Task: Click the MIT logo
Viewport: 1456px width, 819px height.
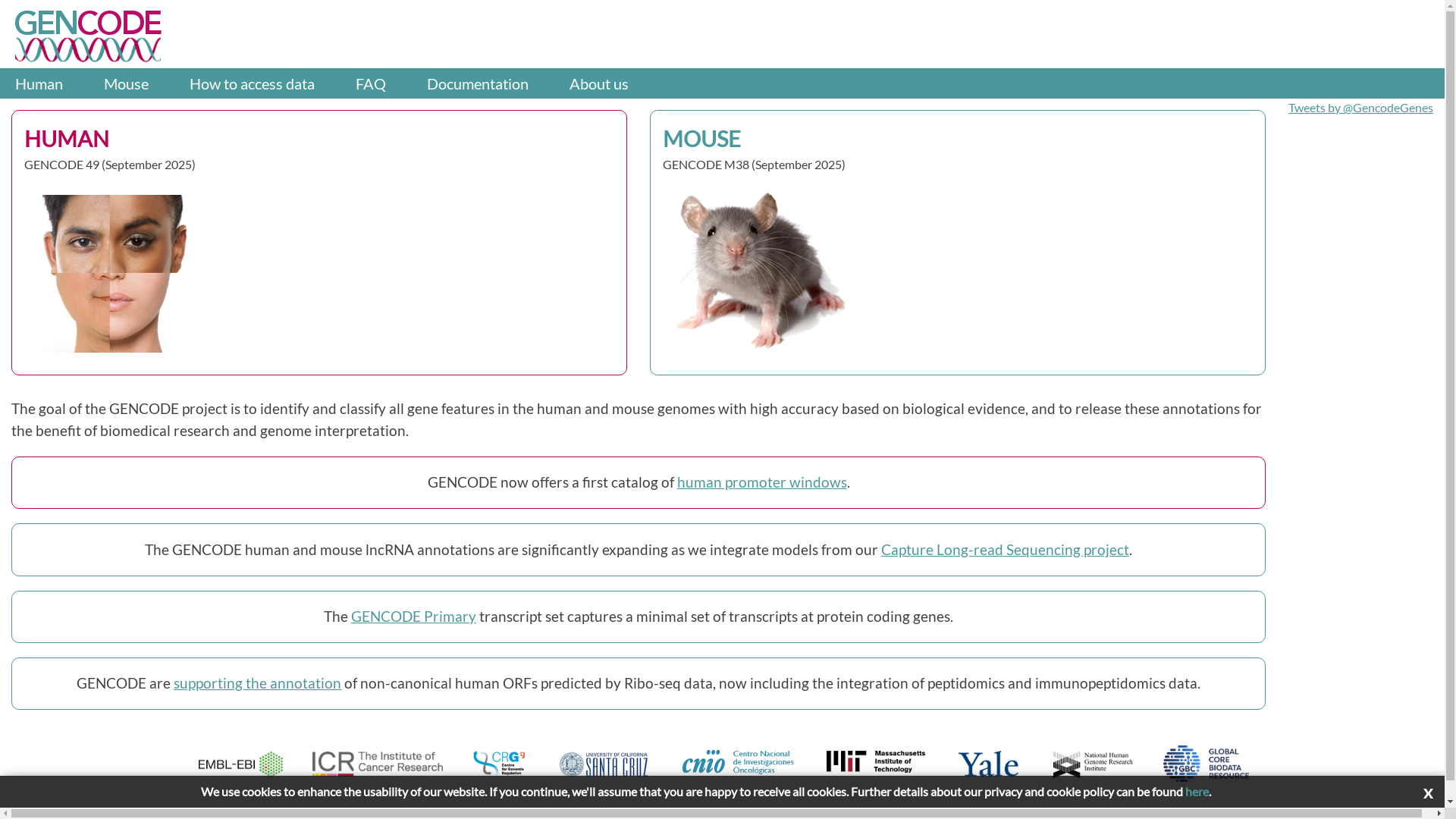Action: pyautogui.click(x=876, y=762)
